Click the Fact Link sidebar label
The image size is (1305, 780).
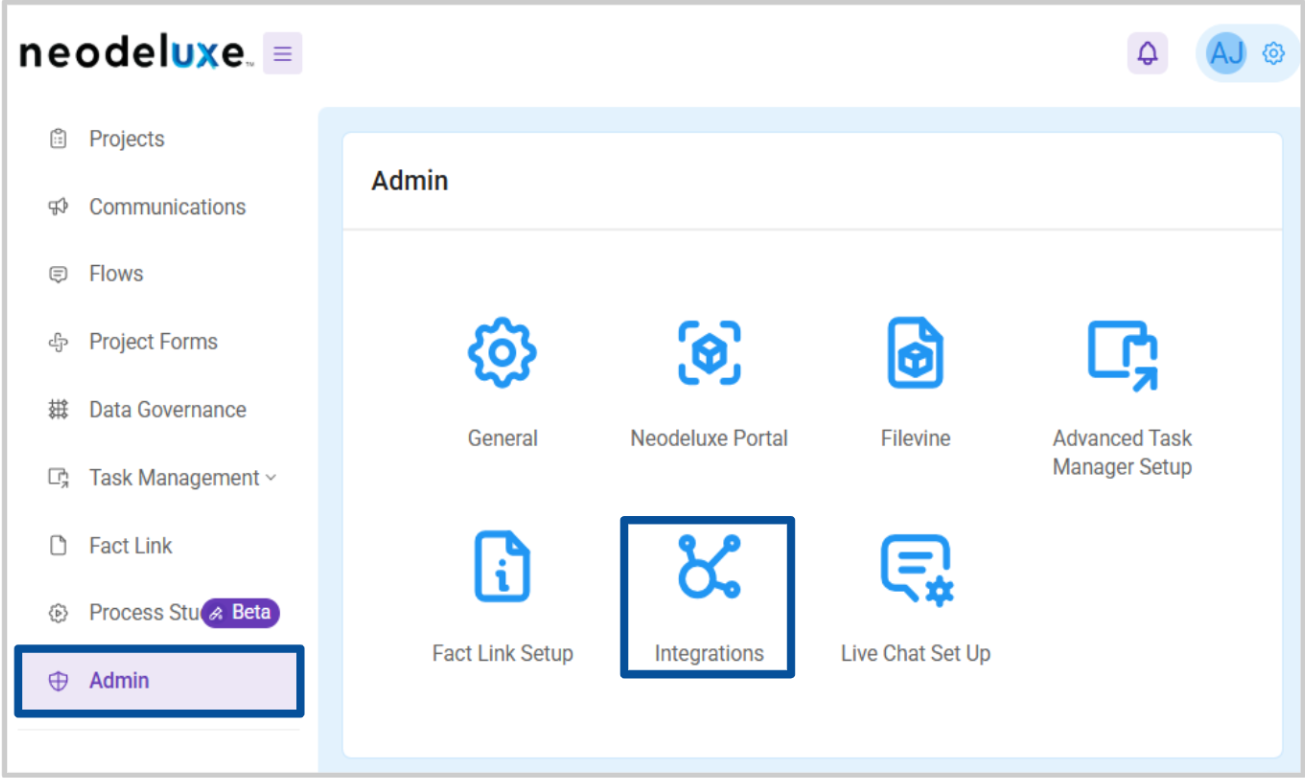(130, 546)
